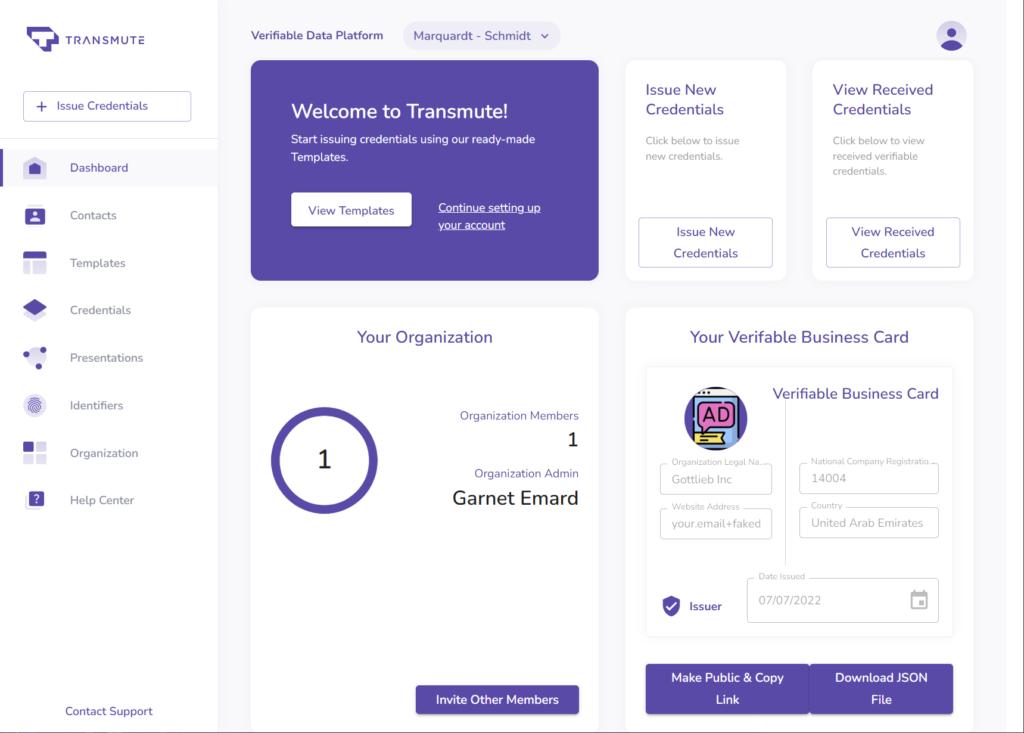Click the Presentations share-nodes icon
This screenshot has height=733, width=1024.
tap(35, 358)
